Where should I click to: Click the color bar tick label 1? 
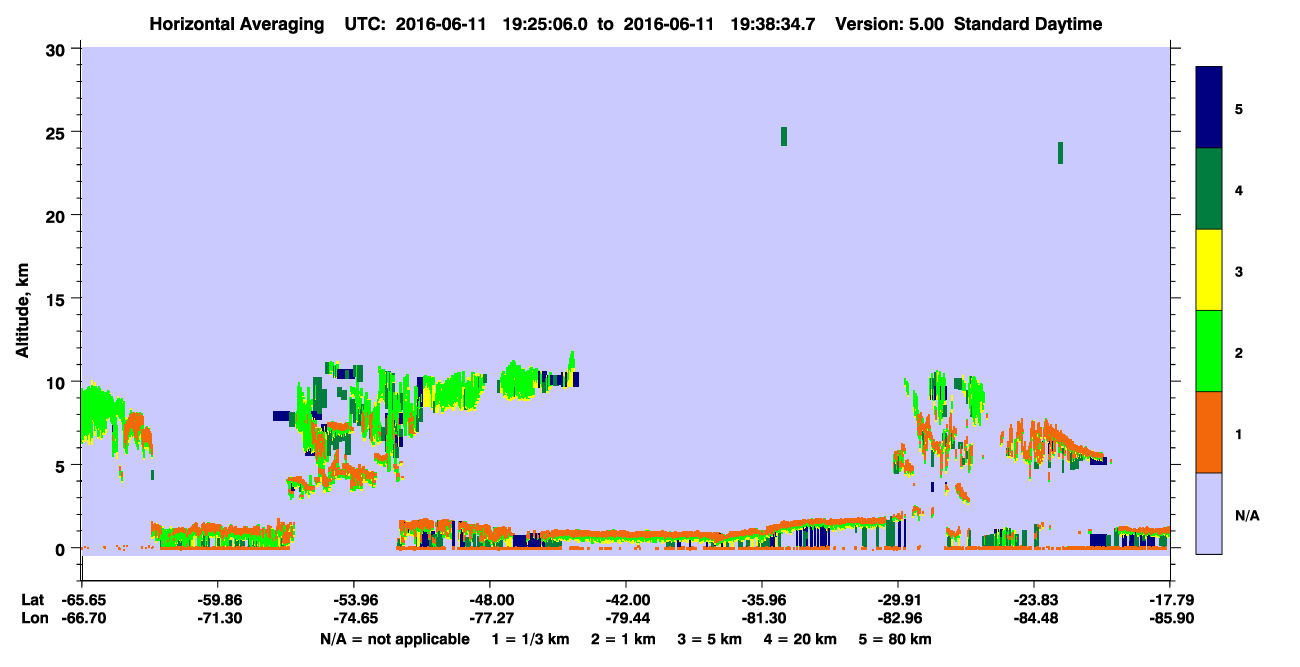[x=1238, y=433]
